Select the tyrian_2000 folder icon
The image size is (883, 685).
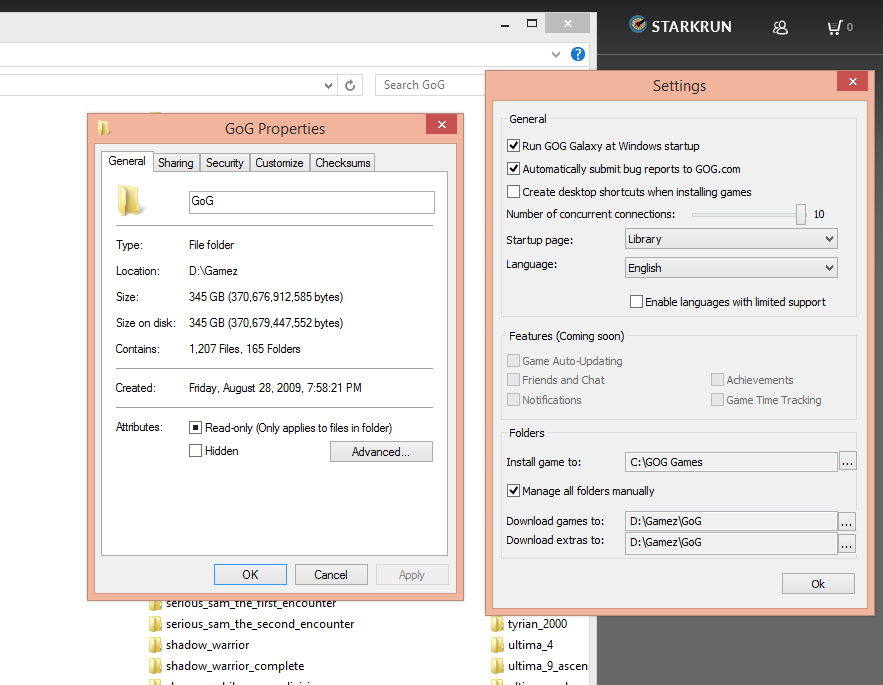497,624
